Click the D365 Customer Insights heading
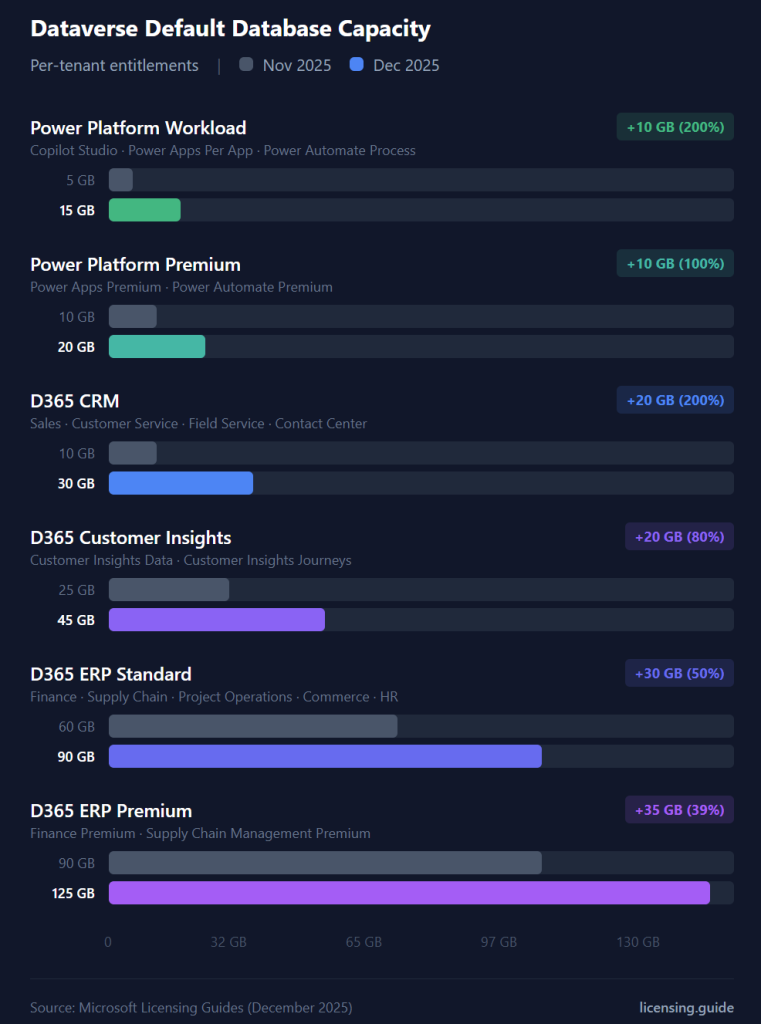The width and height of the screenshot is (761, 1024). (131, 538)
